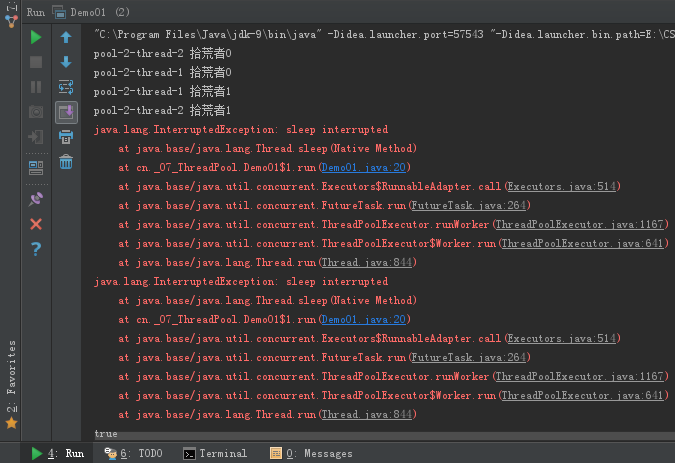Open the TODO tool window tab
The height and width of the screenshot is (463, 675).
(x=133, y=453)
